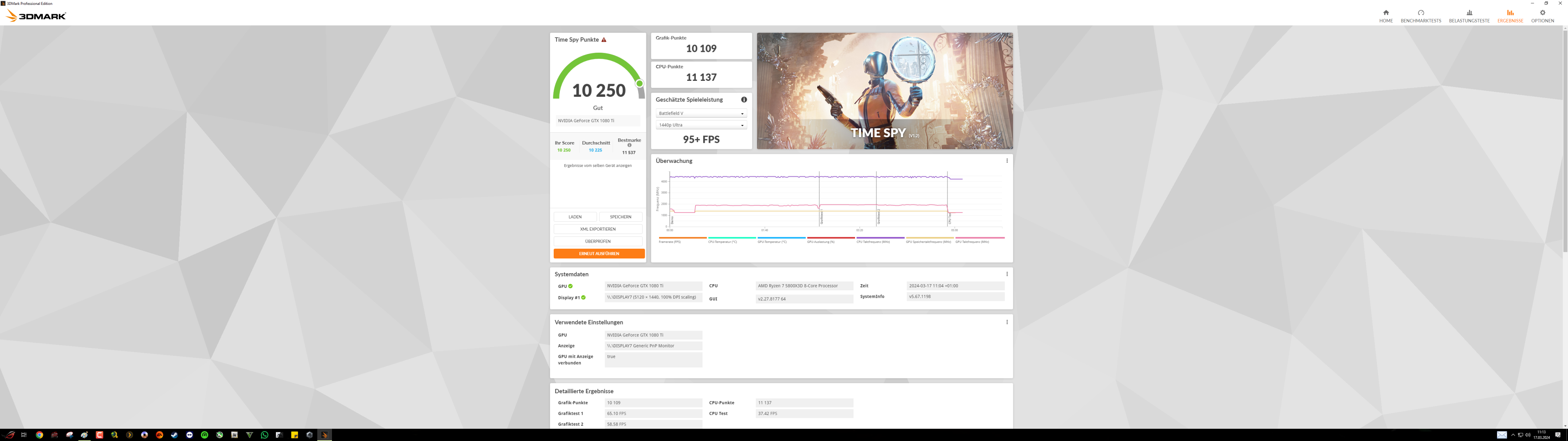Open the Systemdaten three-dot menu

point(1007,274)
